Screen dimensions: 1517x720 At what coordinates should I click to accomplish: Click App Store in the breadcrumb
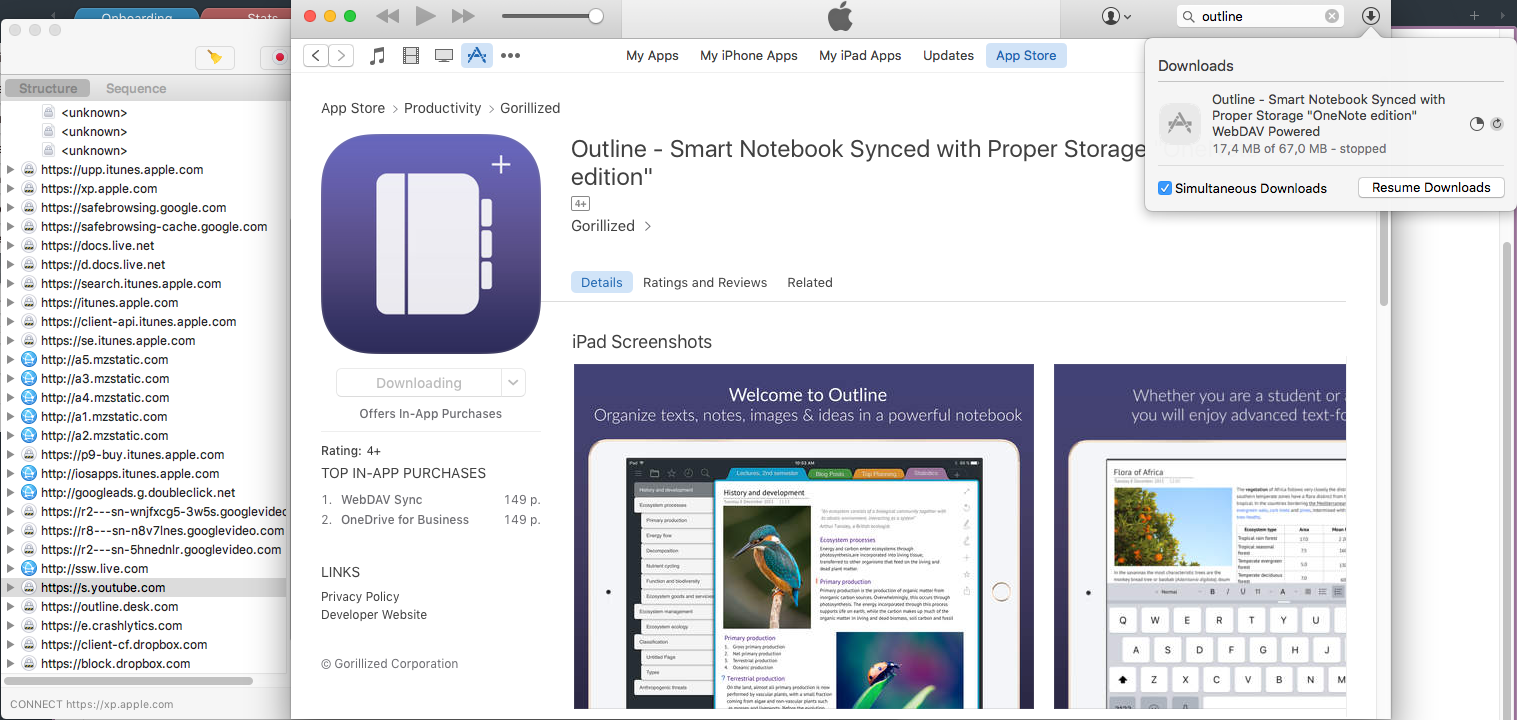[353, 108]
